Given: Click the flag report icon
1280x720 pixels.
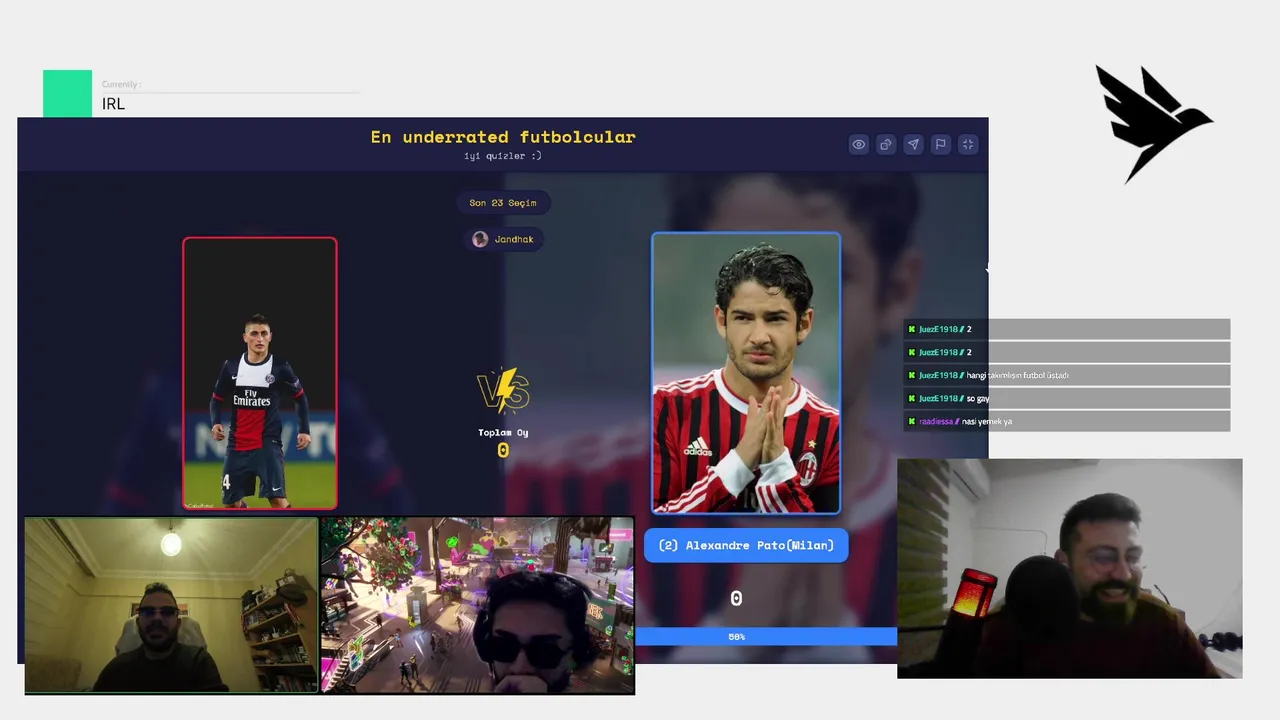Looking at the screenshot, I should coord(940,145).
